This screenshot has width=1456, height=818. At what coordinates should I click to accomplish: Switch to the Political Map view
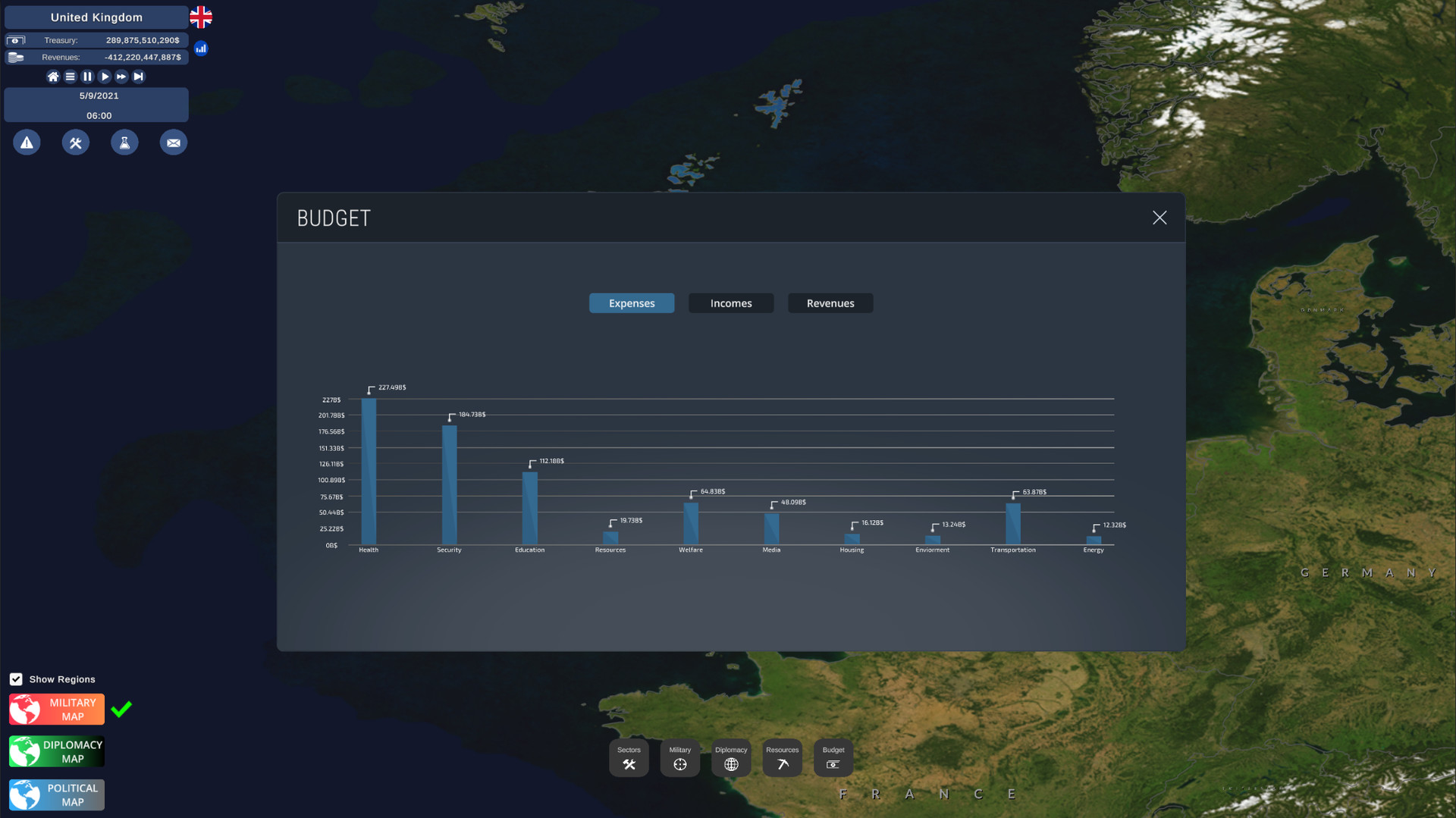coord(57,794)
